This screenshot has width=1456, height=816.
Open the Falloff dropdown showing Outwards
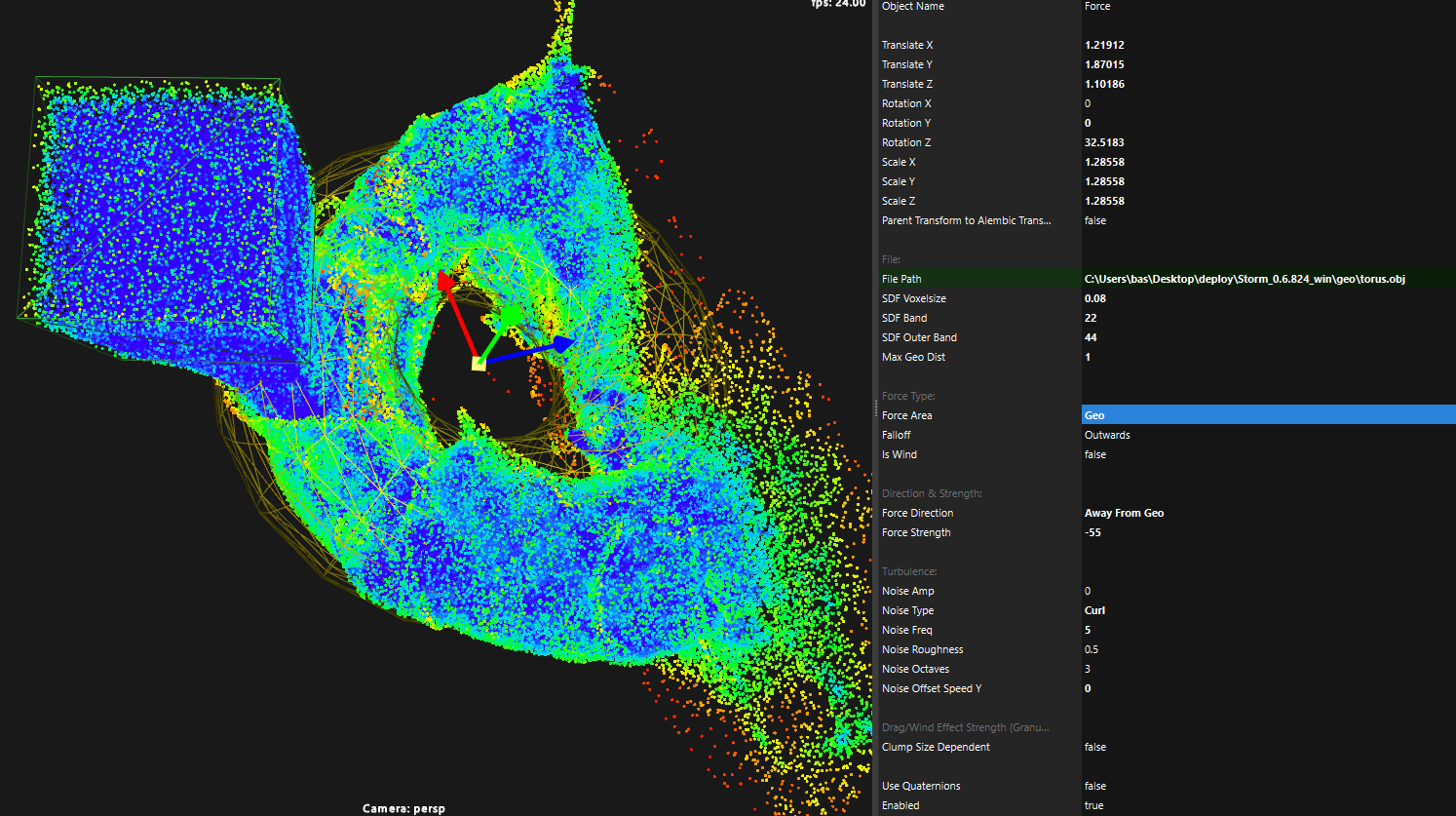pos(1107,435)
